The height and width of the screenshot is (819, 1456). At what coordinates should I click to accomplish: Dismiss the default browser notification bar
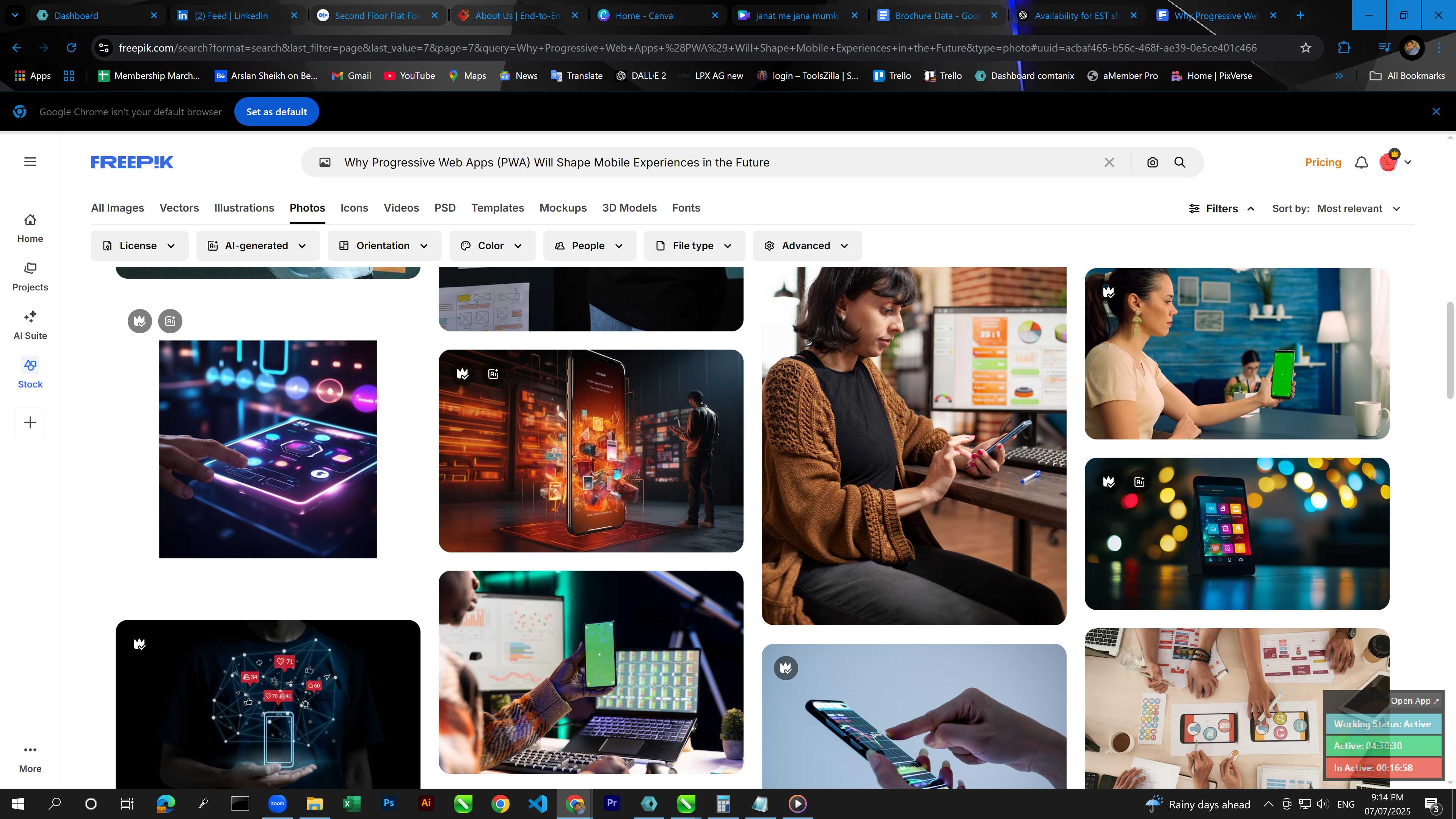click(1436, 111)
